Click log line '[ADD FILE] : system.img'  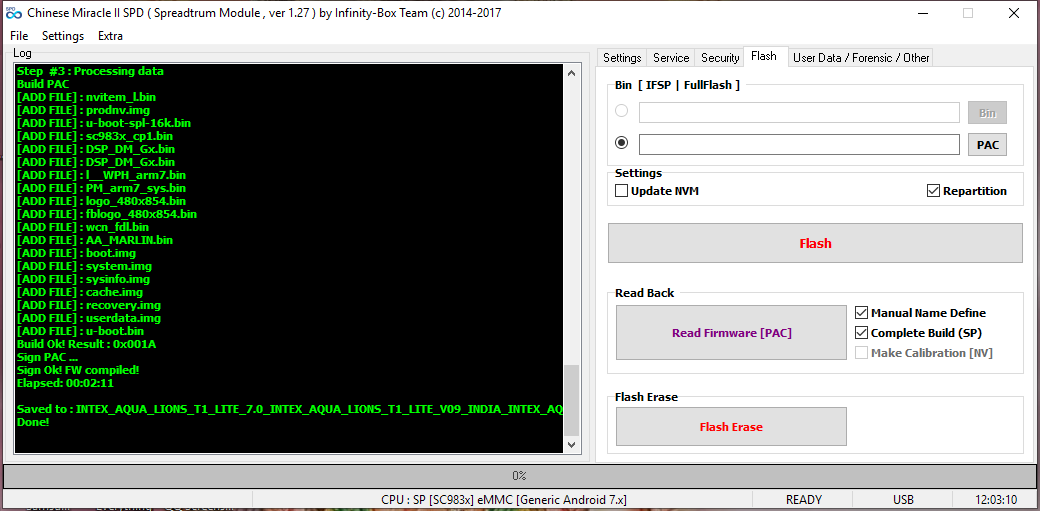(x=84, y=266)
